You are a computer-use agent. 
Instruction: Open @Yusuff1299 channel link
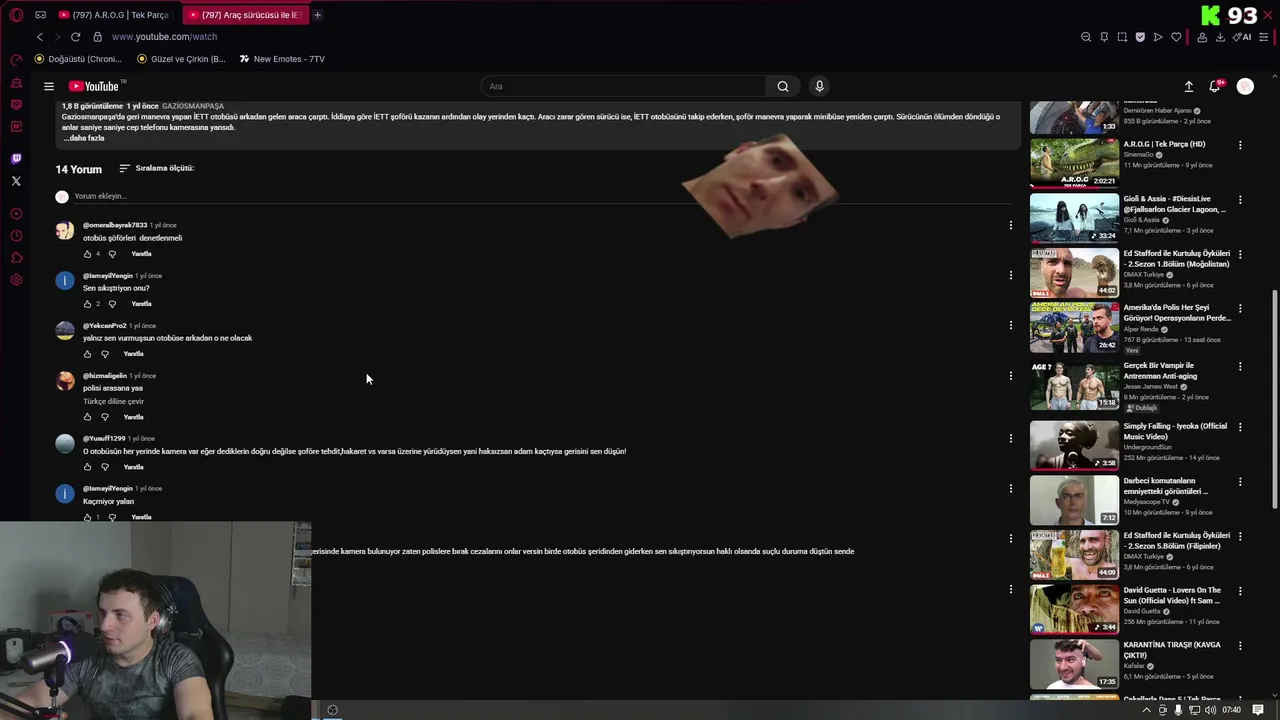click(104, 438)
